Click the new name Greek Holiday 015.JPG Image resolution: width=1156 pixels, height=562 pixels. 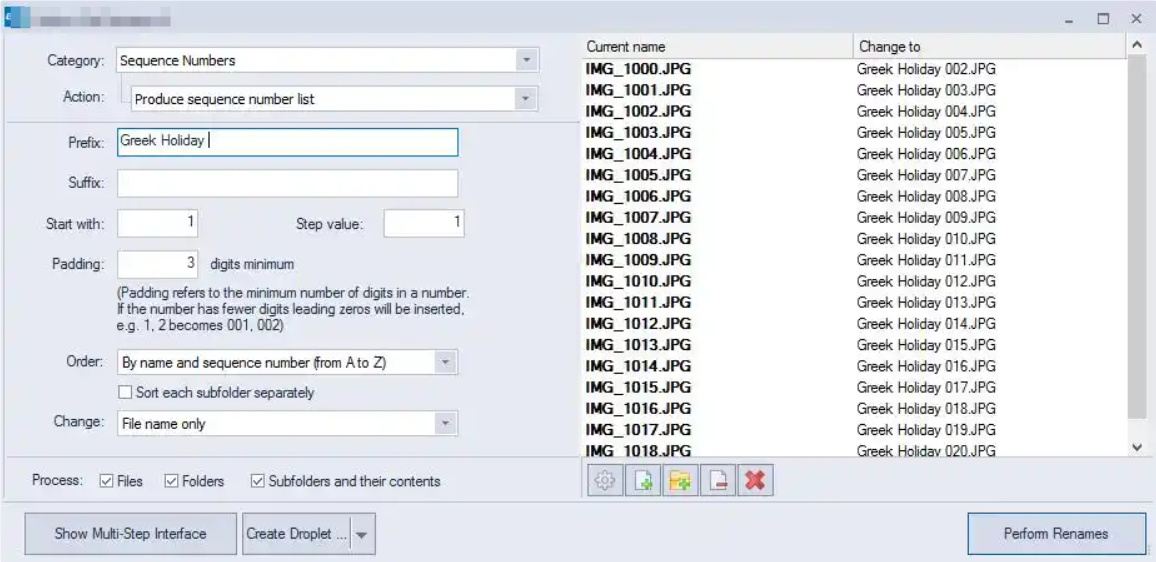(x=926, y=344)
